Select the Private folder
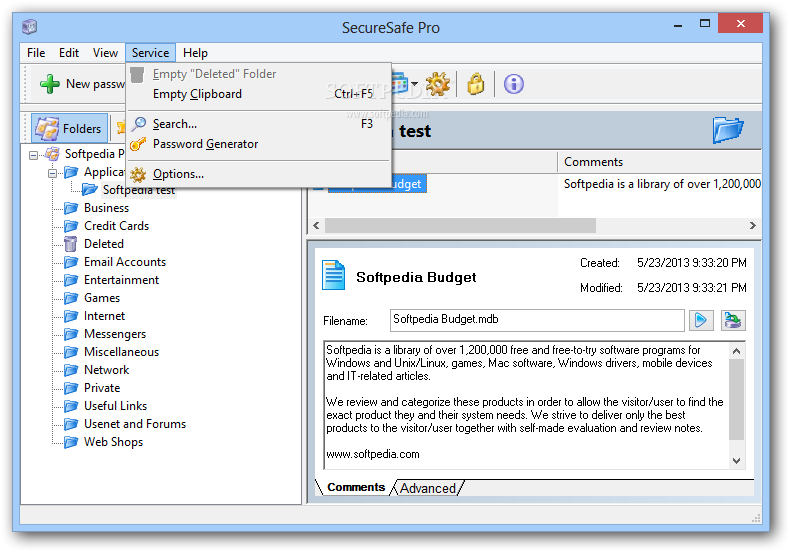The width and height of the screenshot is (790, 552). pos(102,388)
